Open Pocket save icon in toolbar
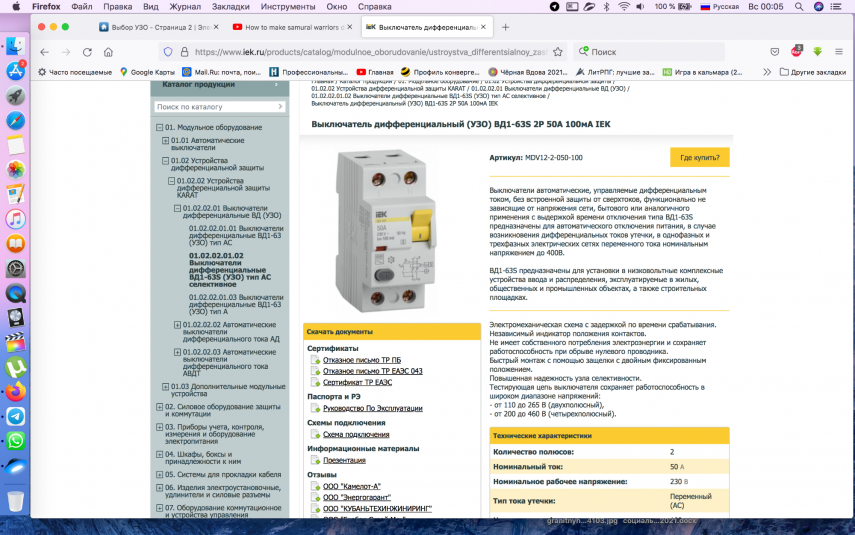The height and width of the screenshot is (535, 855). [774, 52]
